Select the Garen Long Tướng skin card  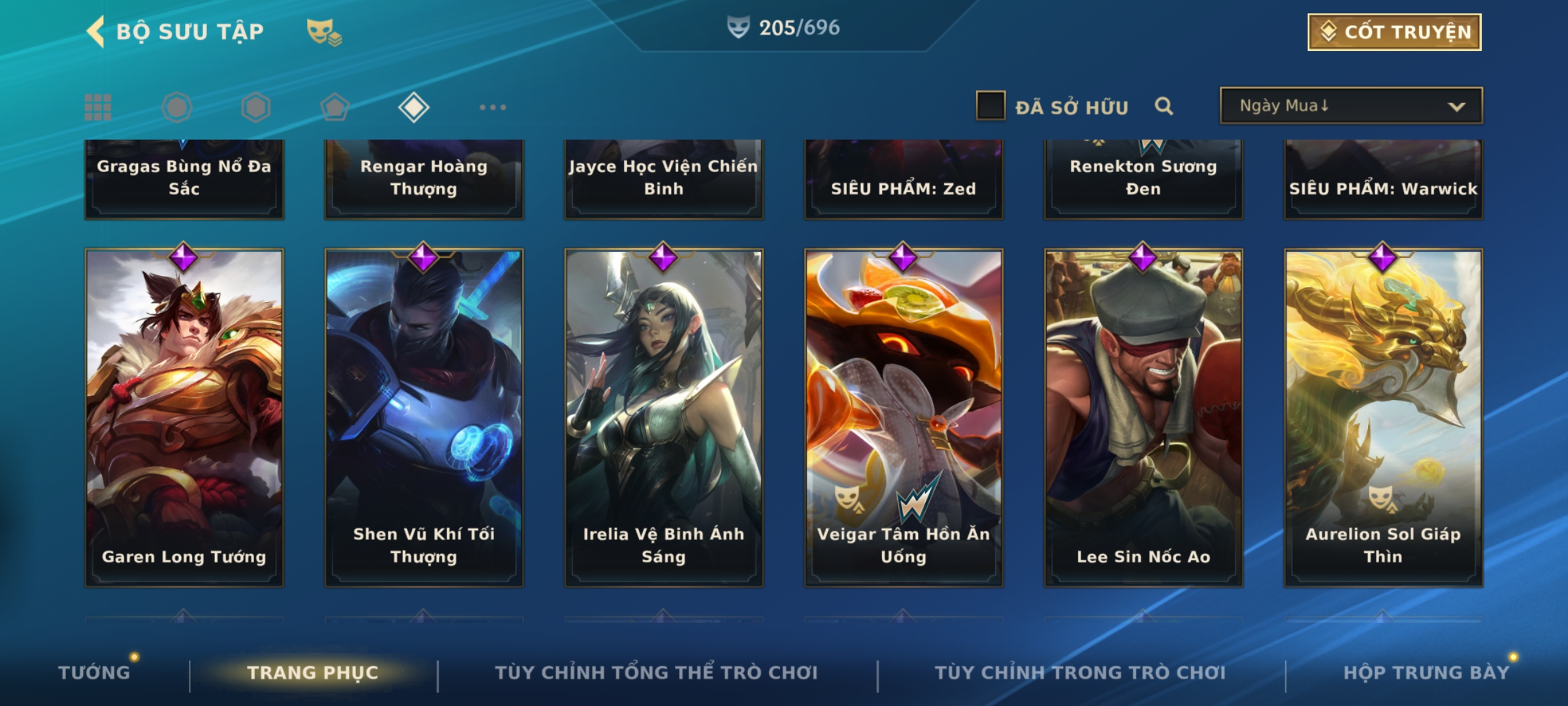pyautogui.click(x=184, y=417)
